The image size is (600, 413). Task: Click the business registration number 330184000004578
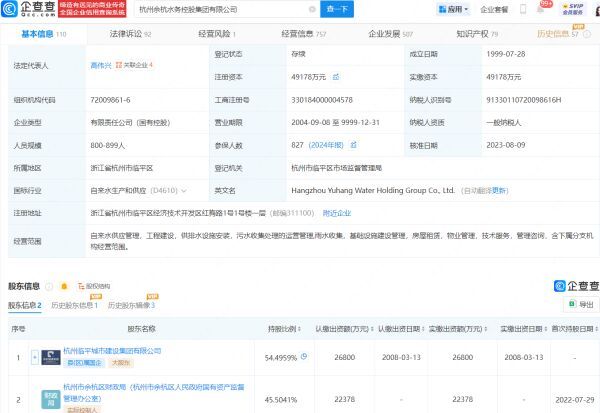click(x=322, y=100)
